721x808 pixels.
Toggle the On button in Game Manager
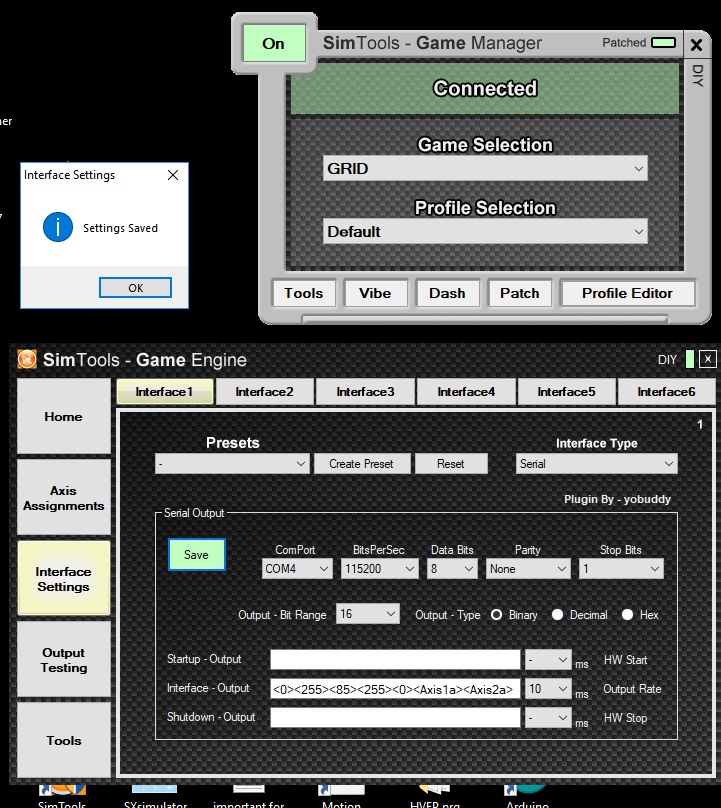tap(274, 44)
